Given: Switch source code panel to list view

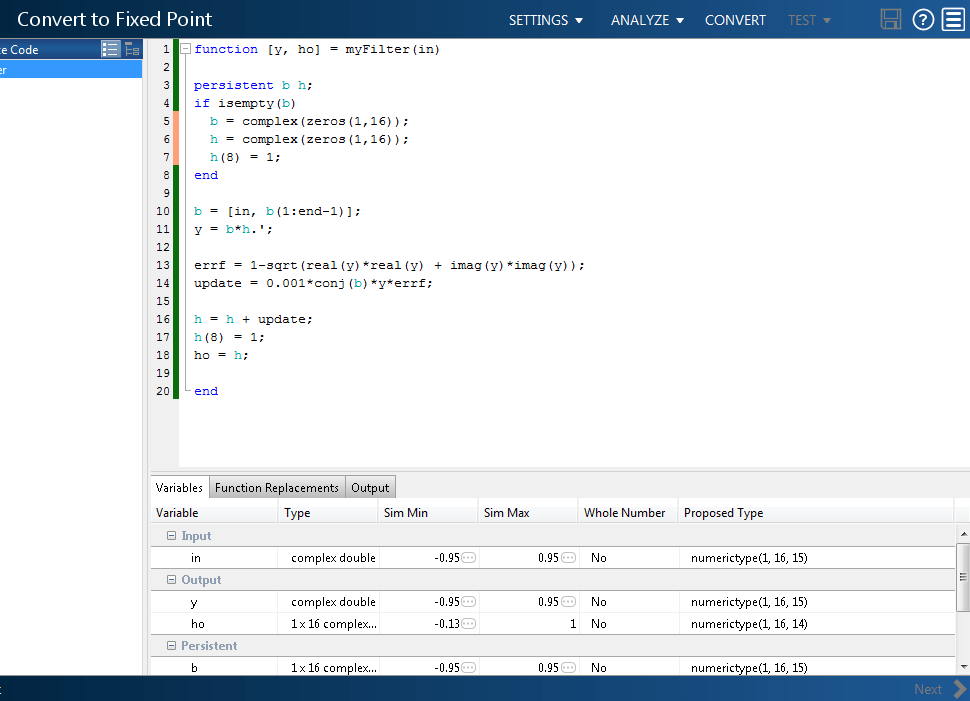Looking at the screenshot, I should [x=111, y=49].
